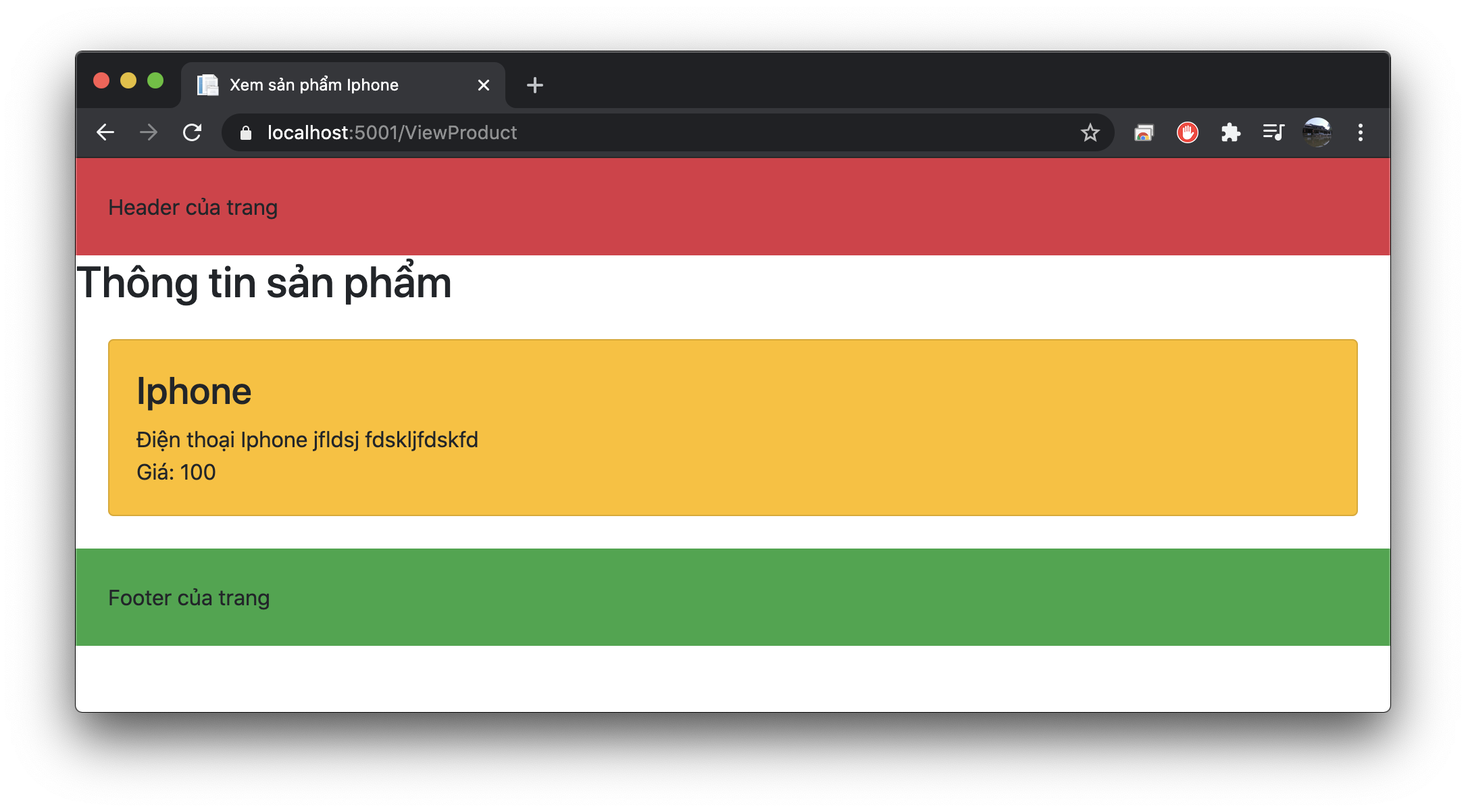Click the forward navigation arrow
The image size is (1466, 812).
(x=149, y=132)
